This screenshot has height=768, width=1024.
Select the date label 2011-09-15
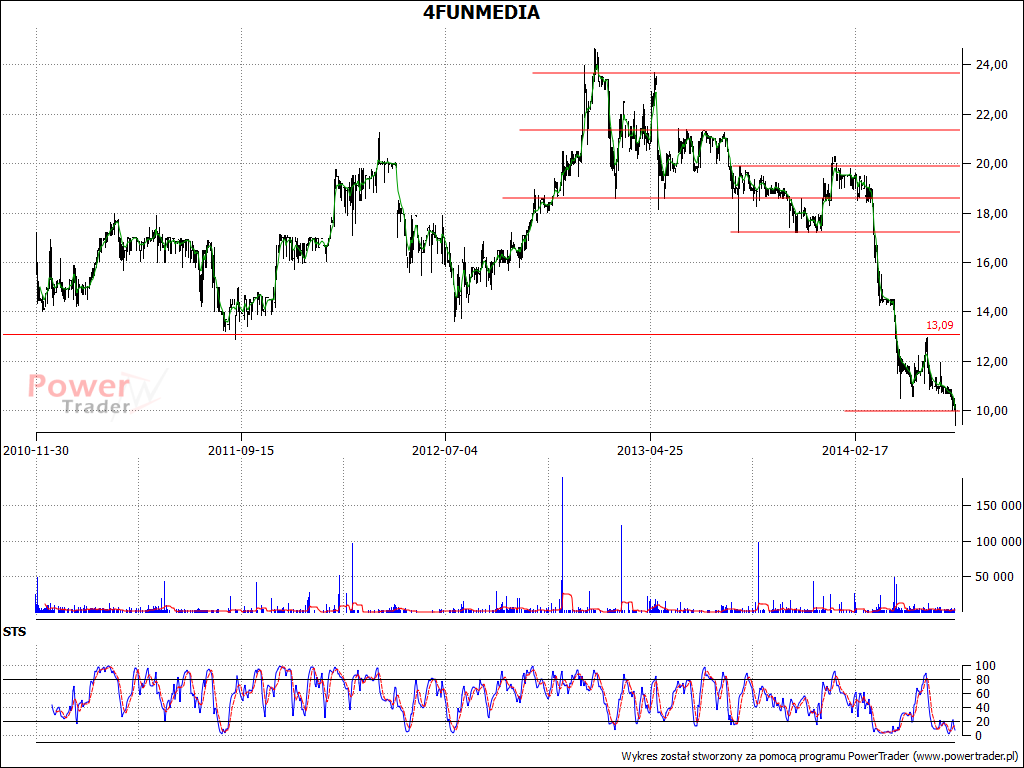pos(241,451)
